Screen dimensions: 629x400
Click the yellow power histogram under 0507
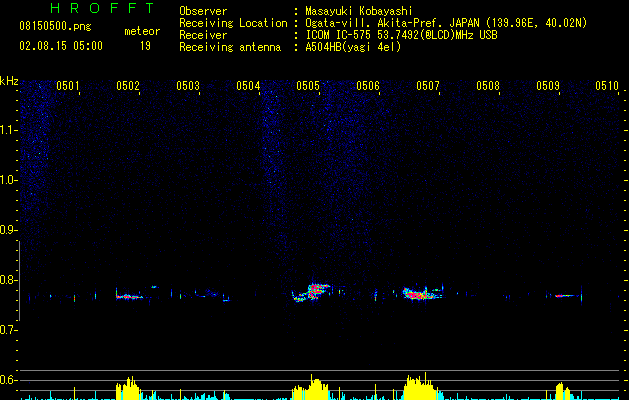(421, 386)
